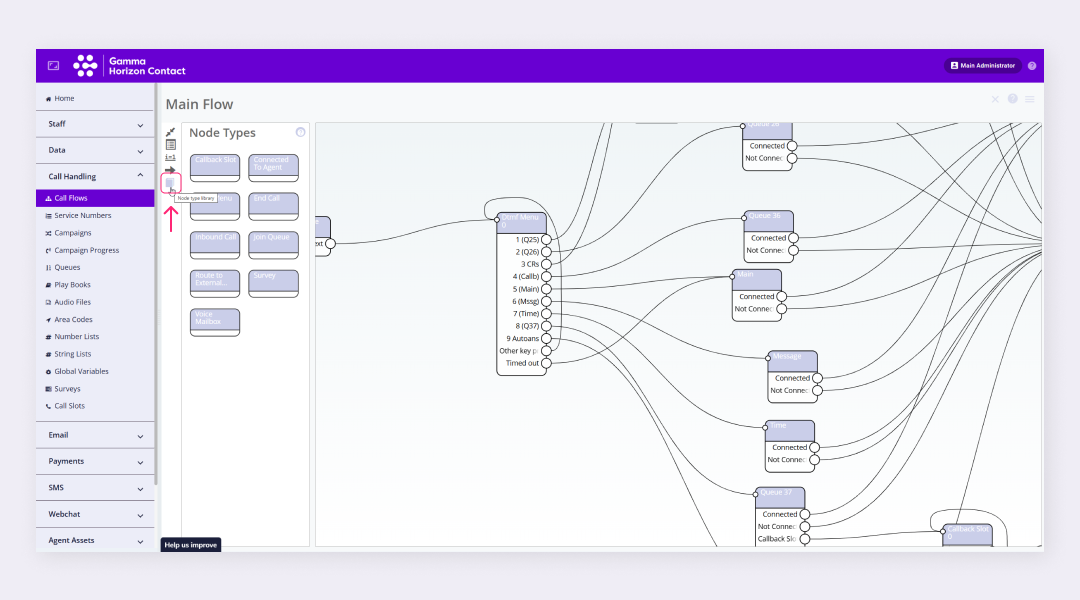
Task: Select the Voice Mailbox node type
Action: [215, 322]
